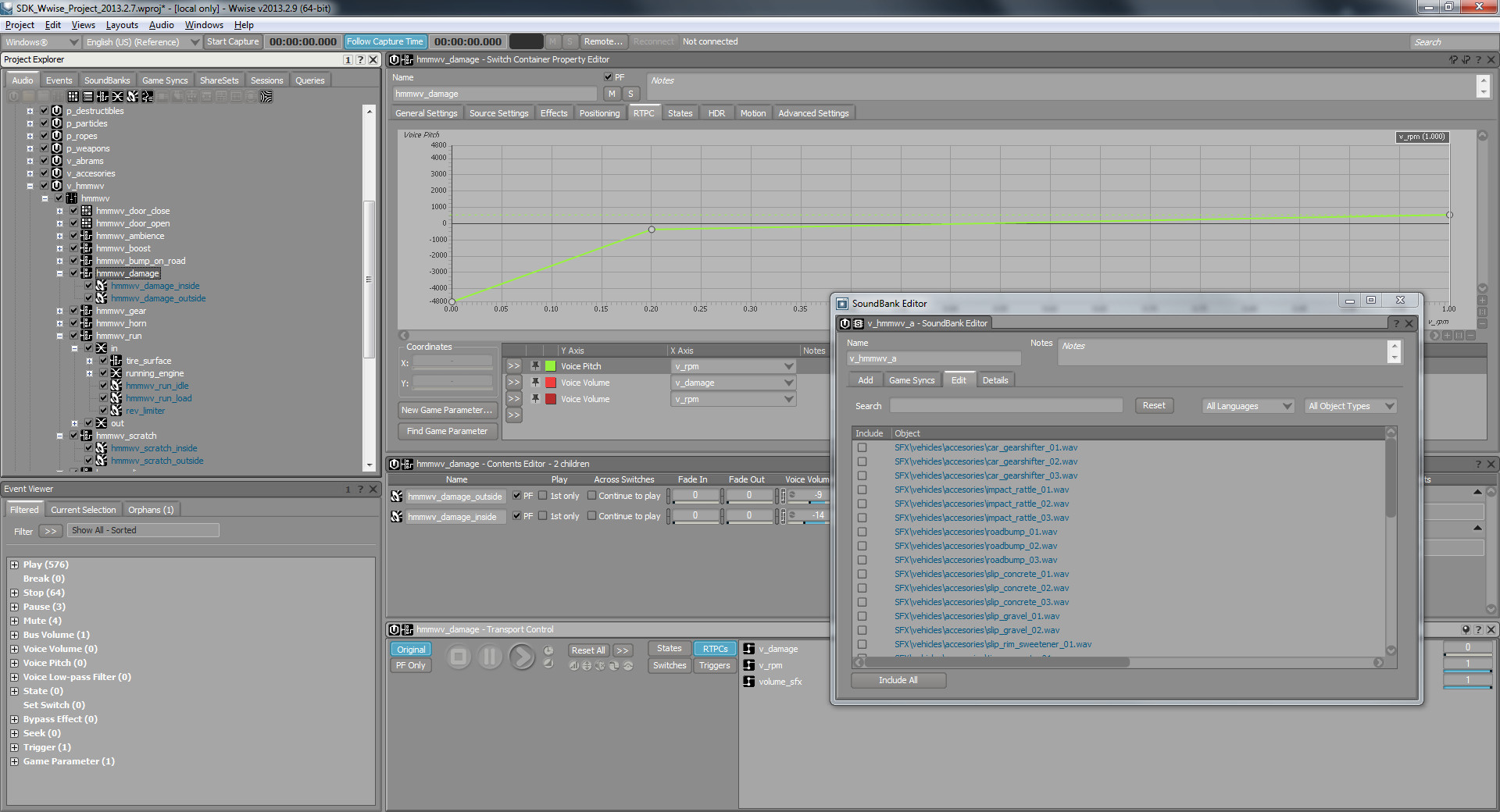Enable the Include checkbox for car_gearshifter_01.wav

point(862,447)
